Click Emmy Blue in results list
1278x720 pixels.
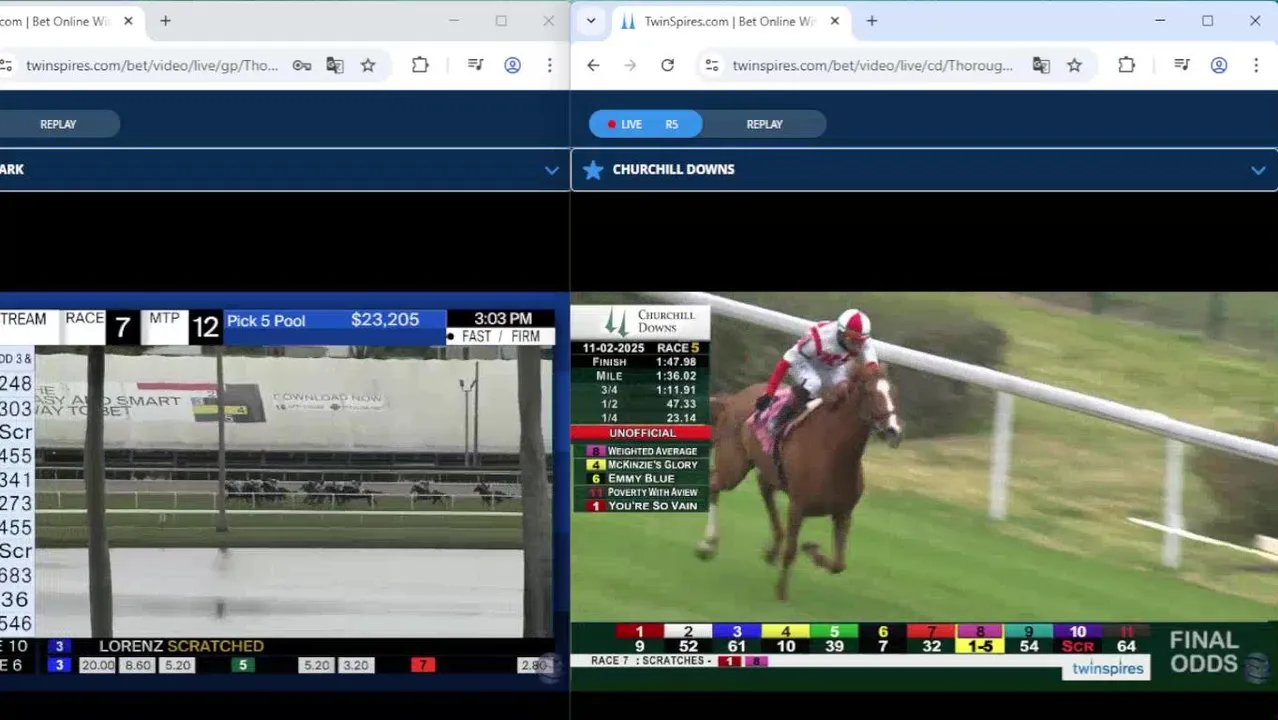pos(641,479)
